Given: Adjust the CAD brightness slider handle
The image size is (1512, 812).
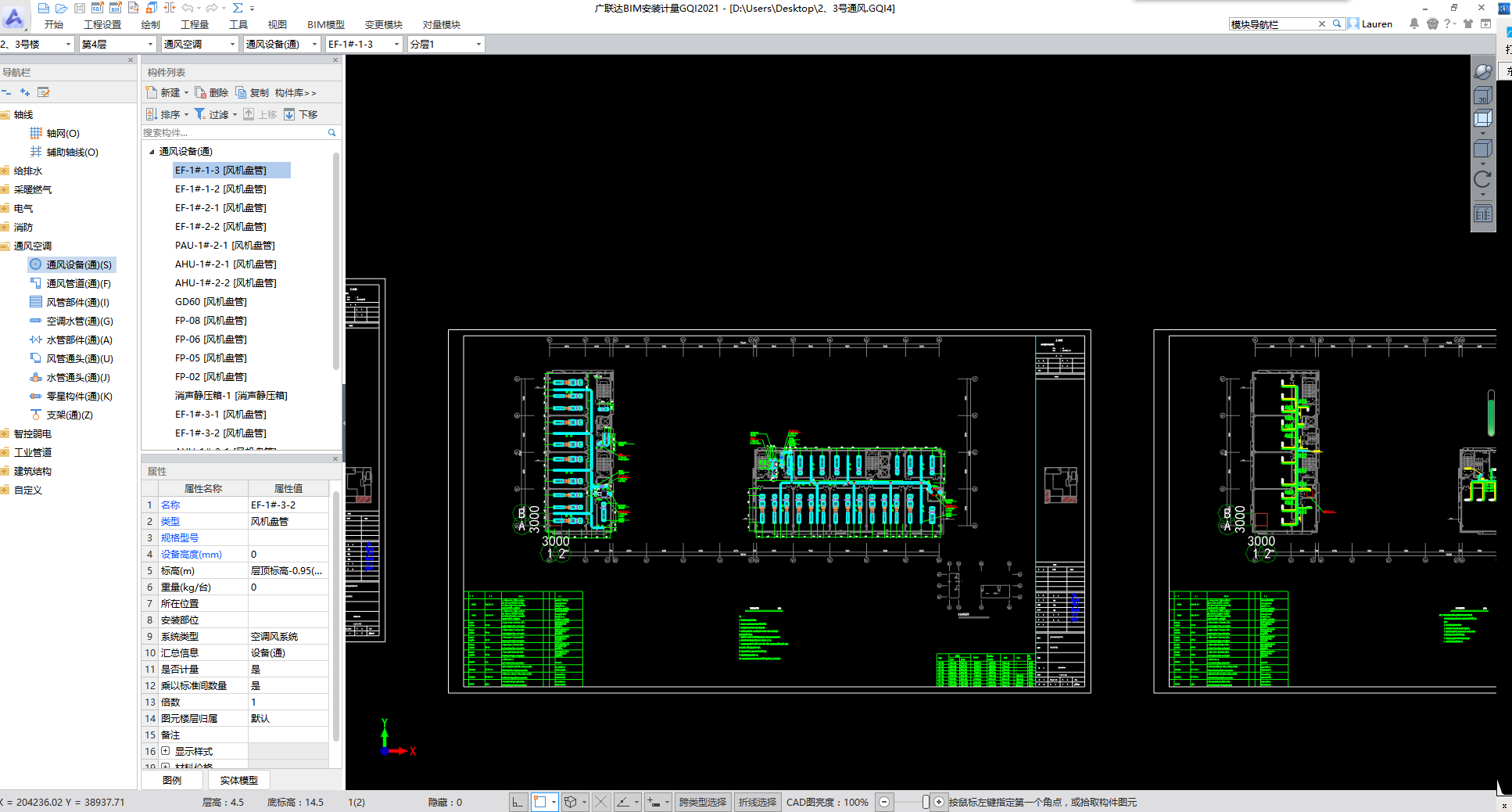Looking at the screenshot, I should (x=926, y=802).
